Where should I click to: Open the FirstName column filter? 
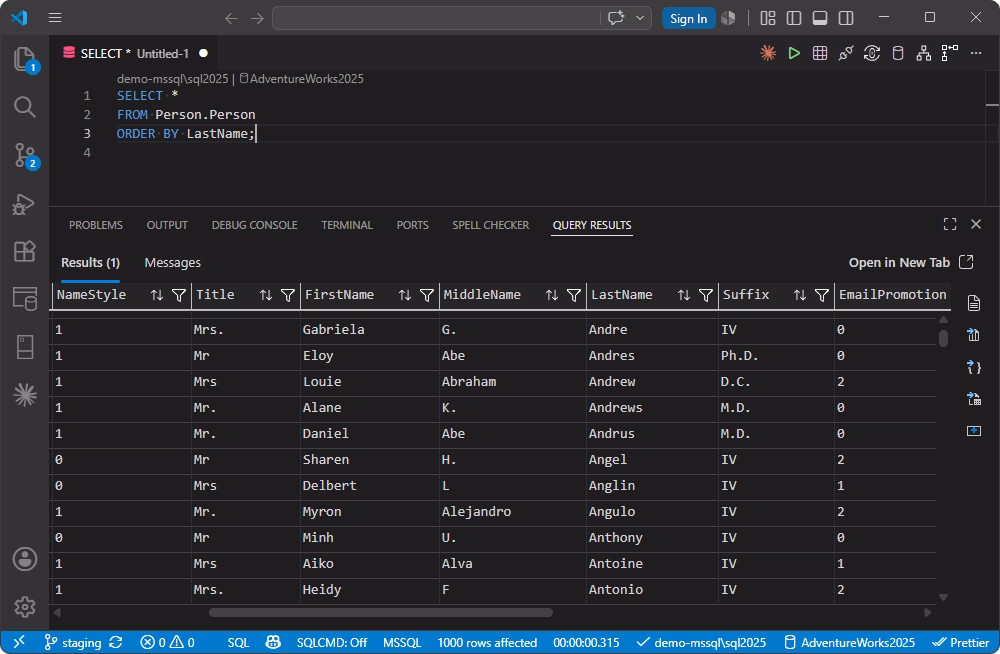[427, 295]
